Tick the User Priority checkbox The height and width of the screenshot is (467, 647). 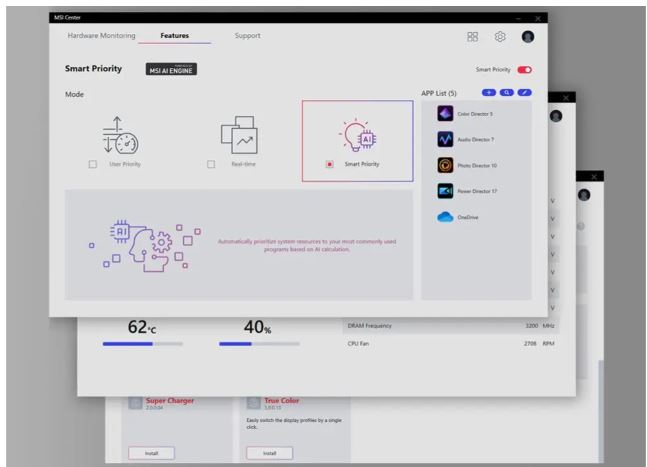93,164
